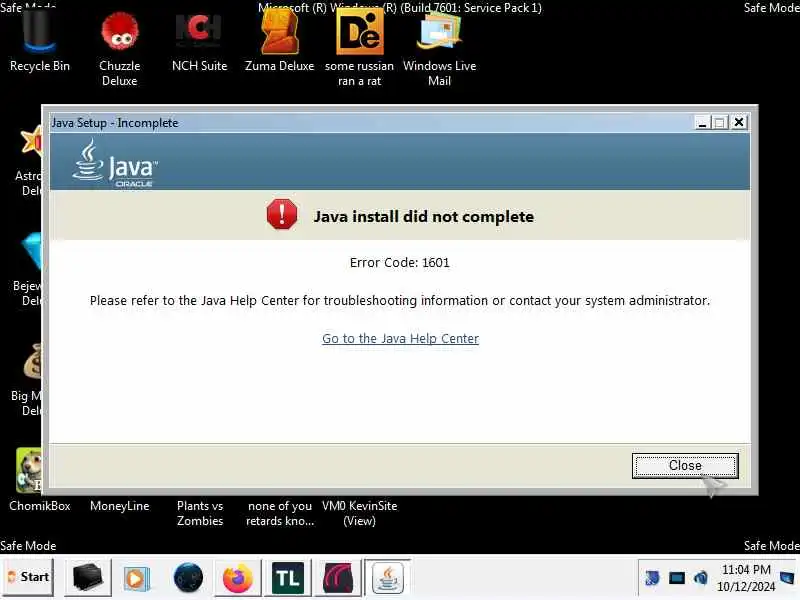Select the 'some russian ran a rat' icon
This screenshot has height=600, width=800.
(359, 48)
